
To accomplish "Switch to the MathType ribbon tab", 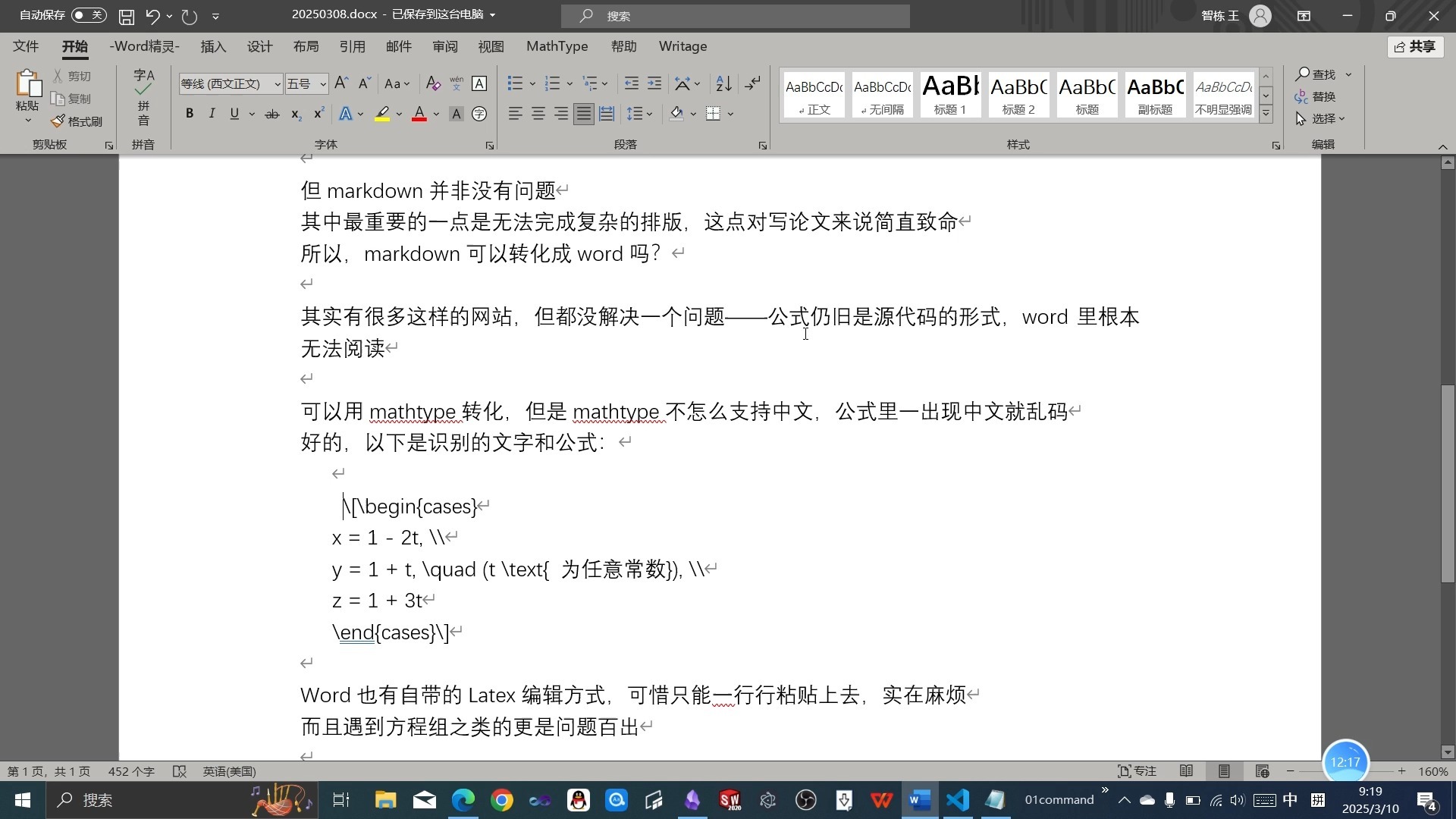I will [557, 46].
